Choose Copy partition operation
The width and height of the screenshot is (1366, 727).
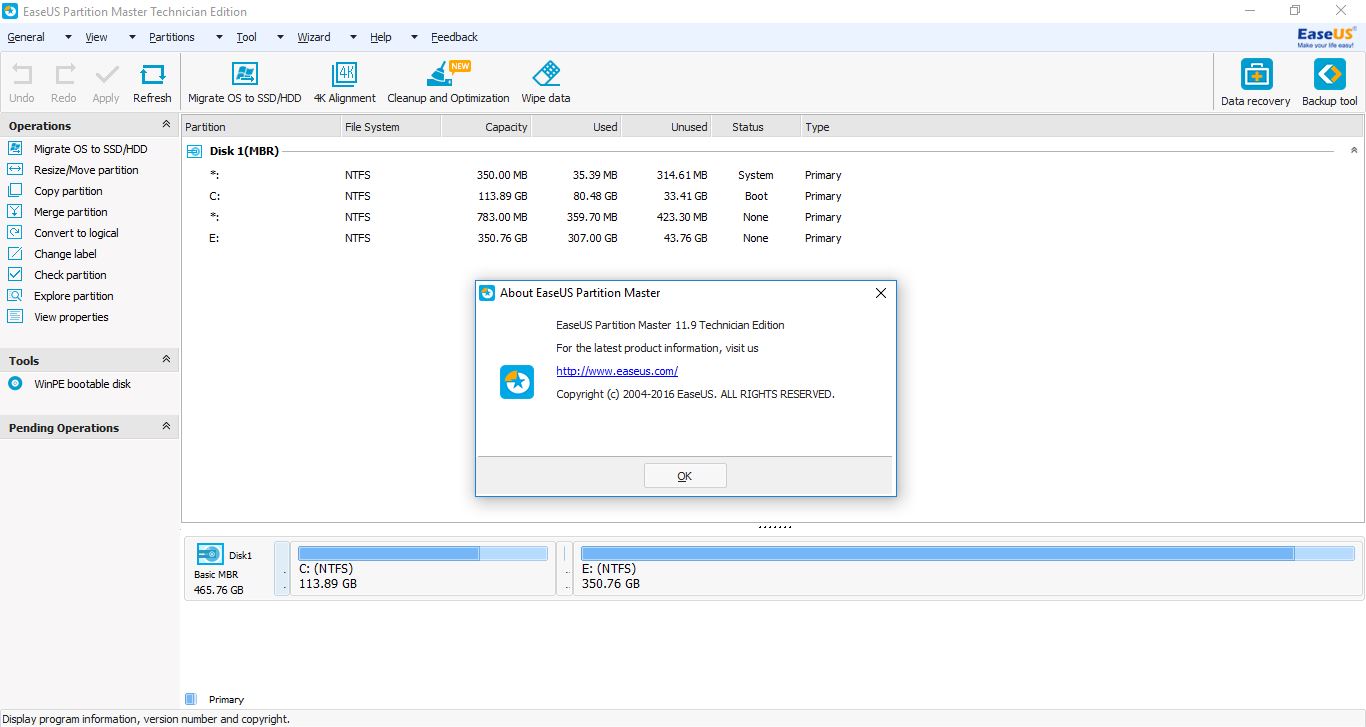[x=68, y=191]
